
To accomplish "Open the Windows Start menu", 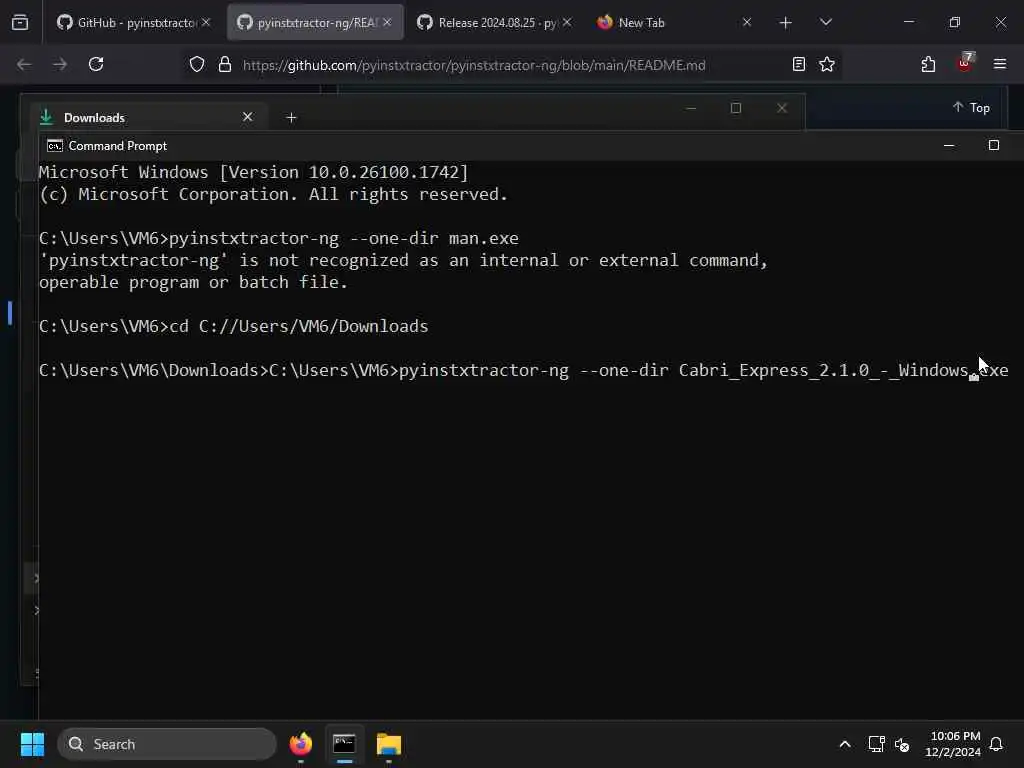I will tap(32, 744).
